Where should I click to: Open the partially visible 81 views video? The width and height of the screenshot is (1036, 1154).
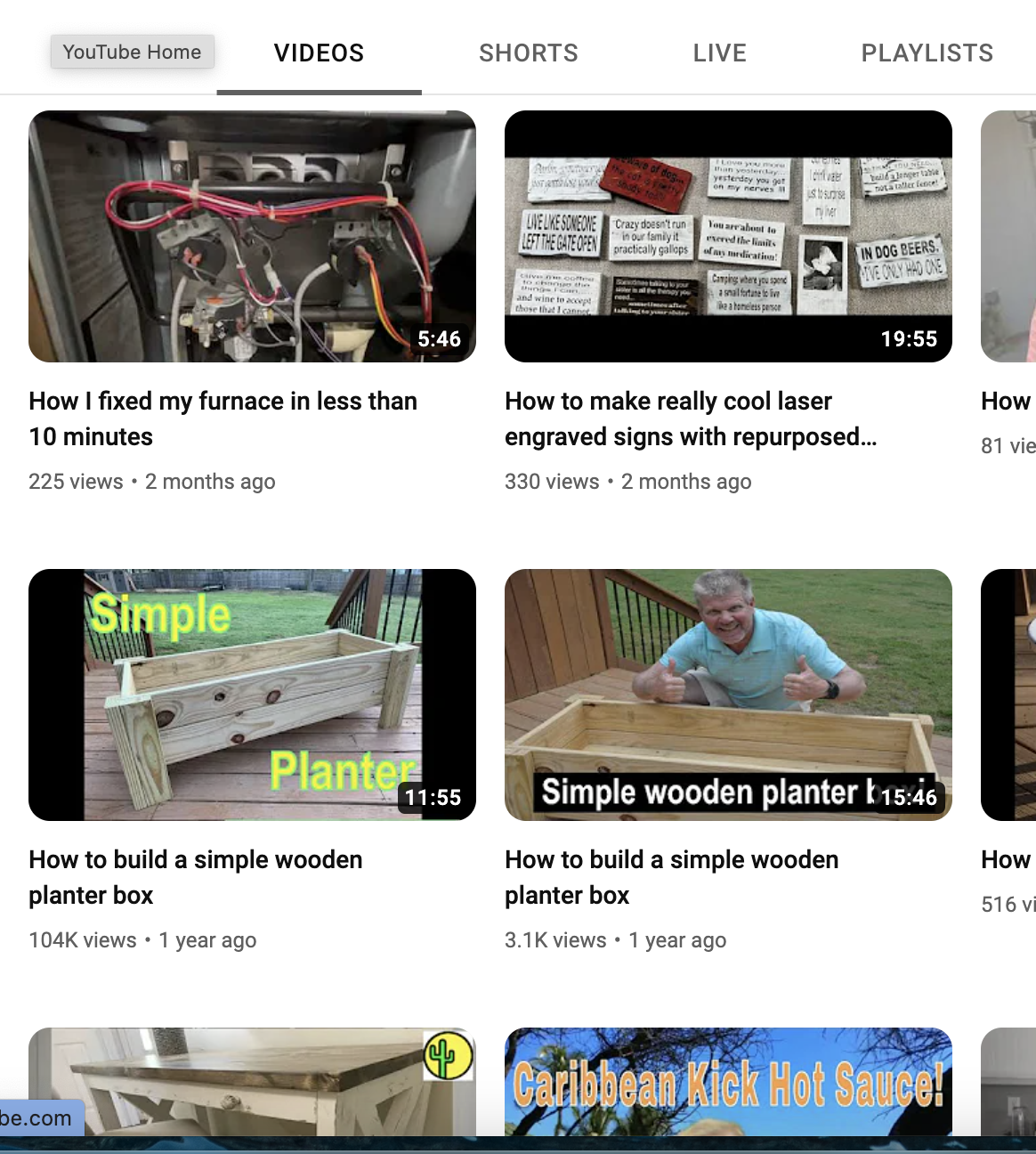pos(1008,236)
